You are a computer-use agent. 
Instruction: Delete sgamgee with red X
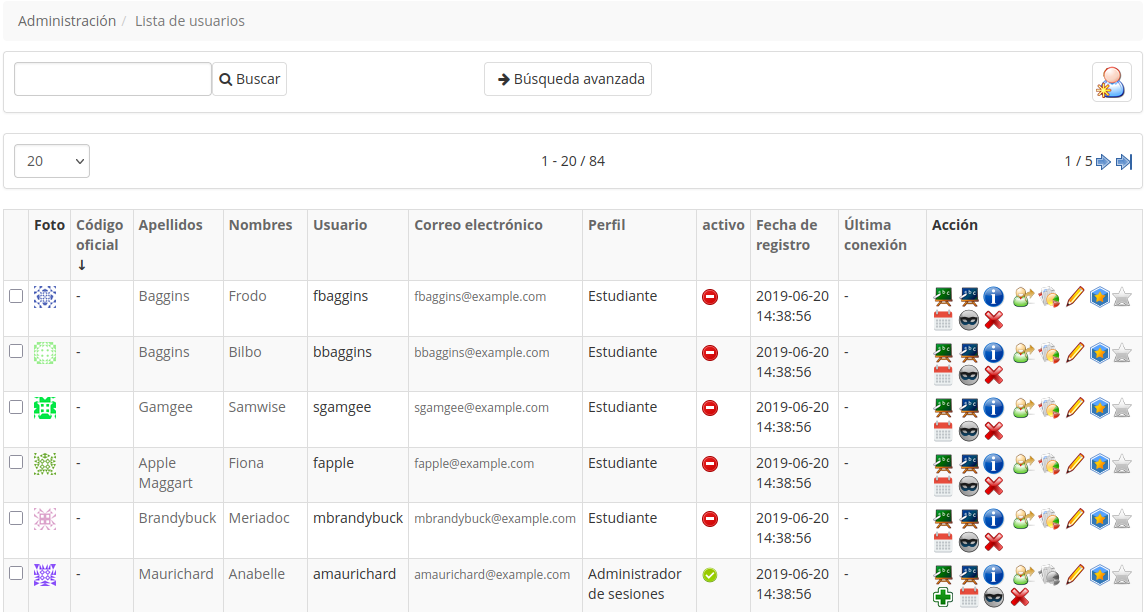[994, 431]
